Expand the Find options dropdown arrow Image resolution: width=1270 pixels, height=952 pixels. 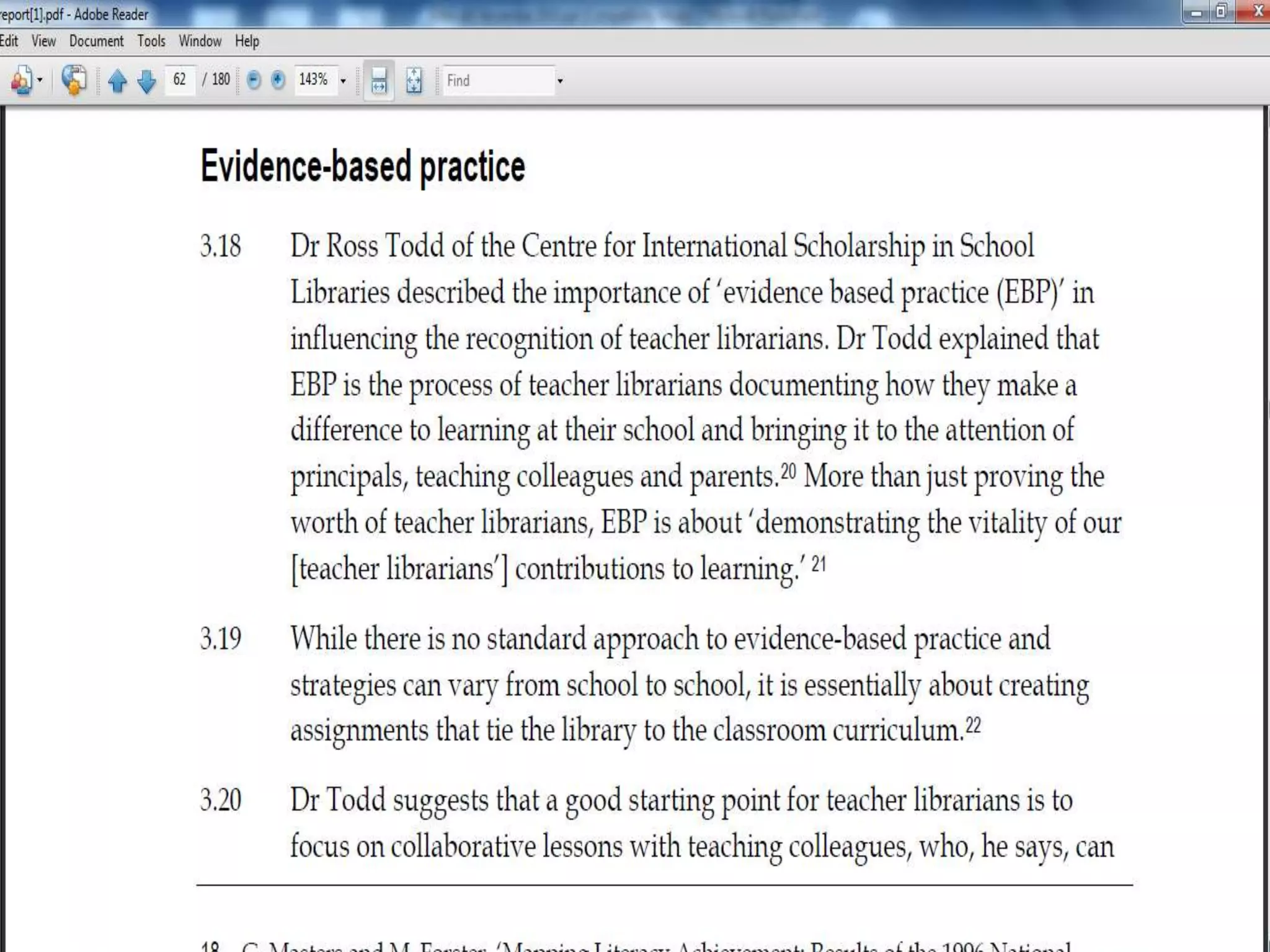tap(560, 81)
